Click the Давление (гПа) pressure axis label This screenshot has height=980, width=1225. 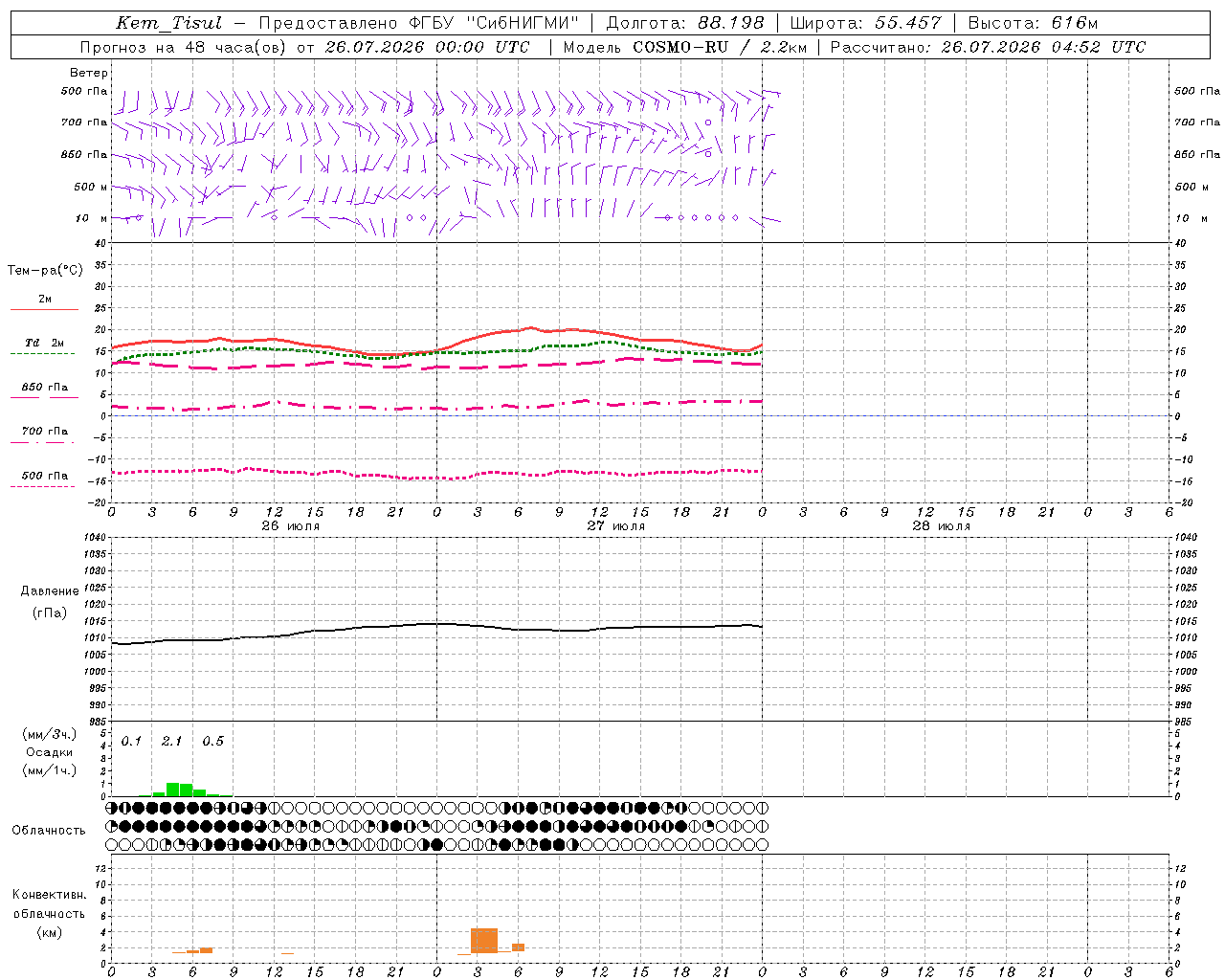coord(50,602)
